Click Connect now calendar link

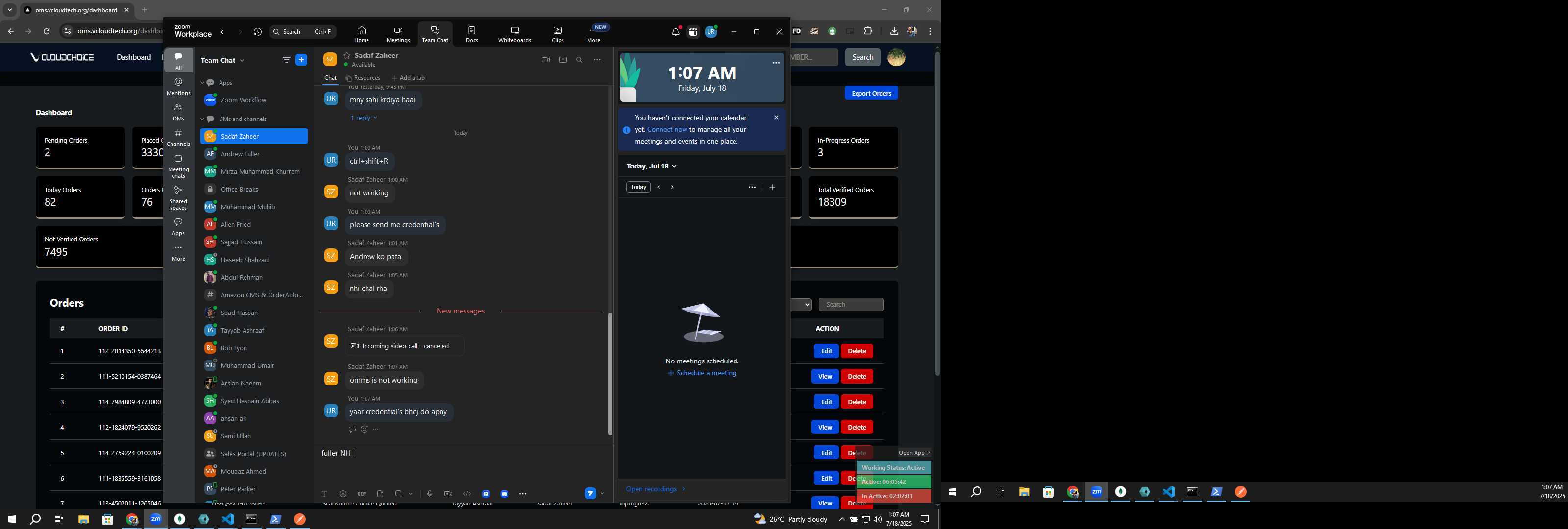[667, 130]
